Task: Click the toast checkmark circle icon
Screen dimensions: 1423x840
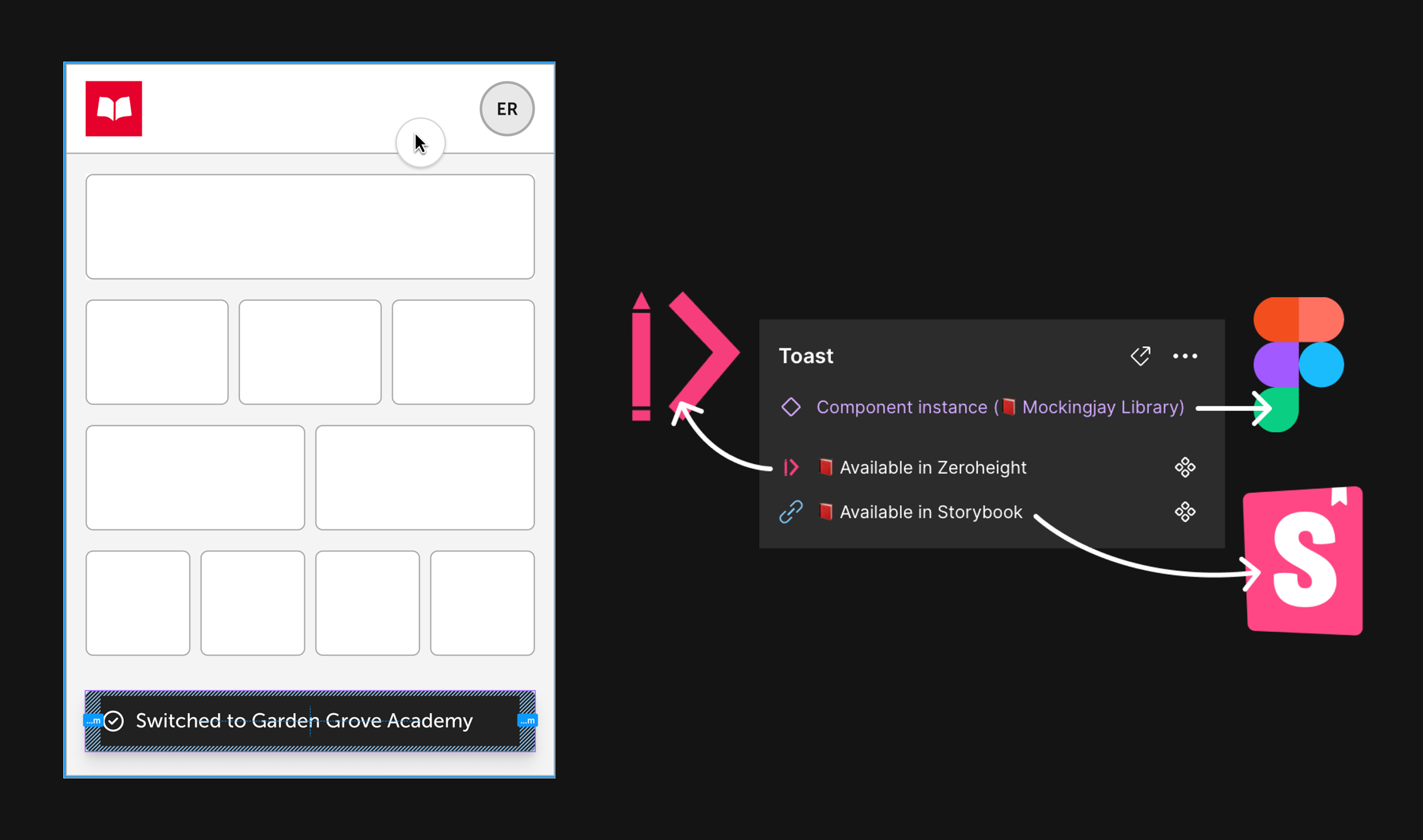Action: (114, 721)
